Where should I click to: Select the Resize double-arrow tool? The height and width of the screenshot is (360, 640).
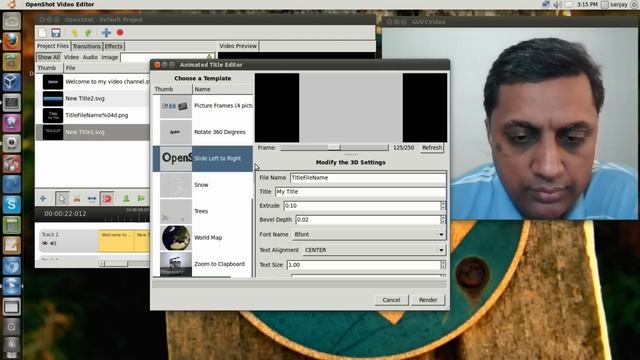(92, 199)
